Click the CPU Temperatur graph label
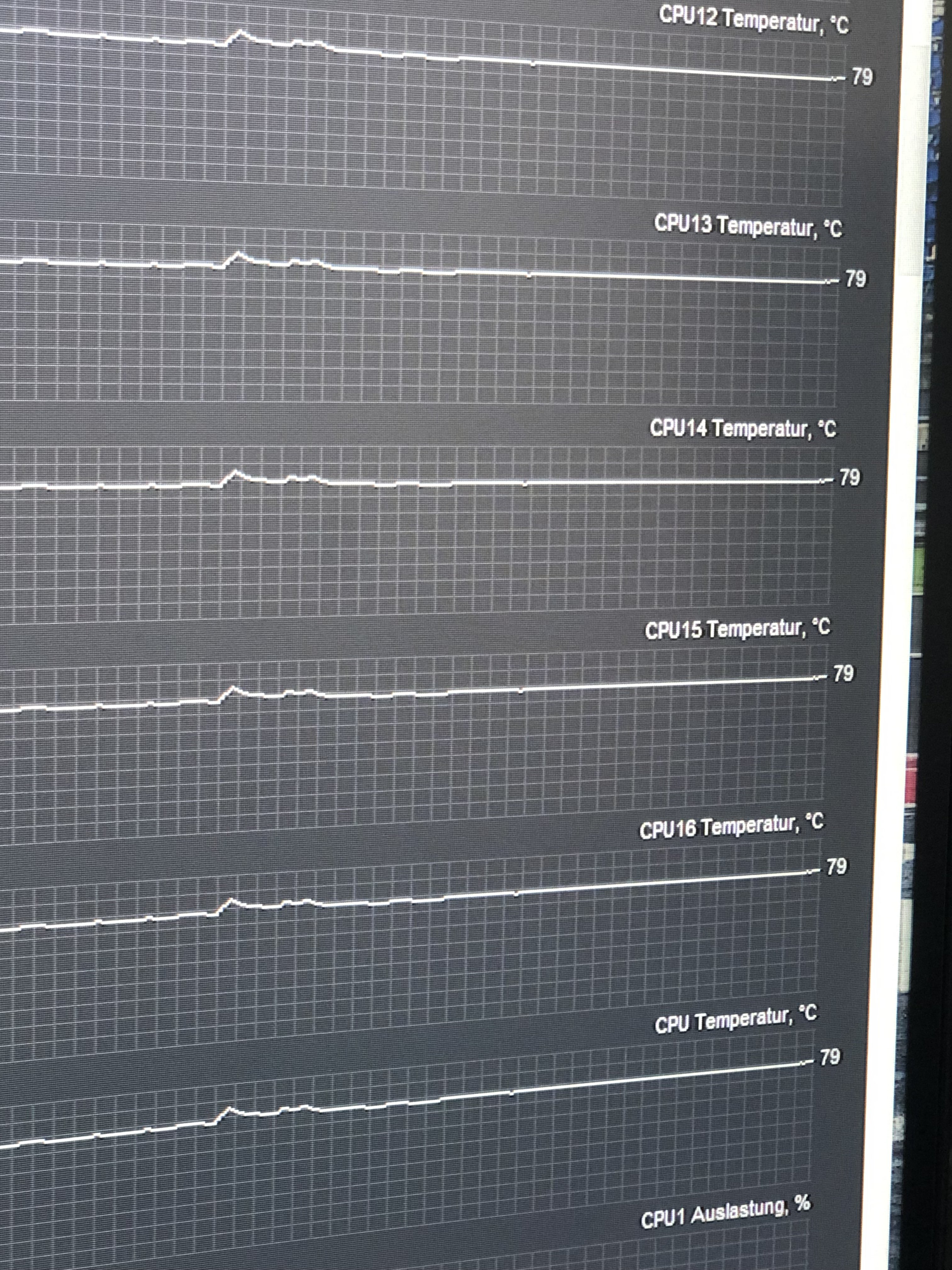This screenshot has height=1270, width=952. (736, 1020)
